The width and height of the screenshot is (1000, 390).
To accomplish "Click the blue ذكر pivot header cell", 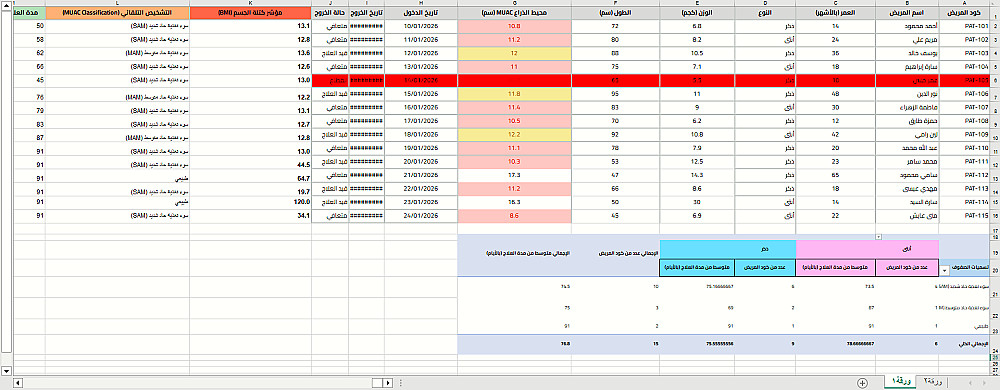I will click(728, 249).
